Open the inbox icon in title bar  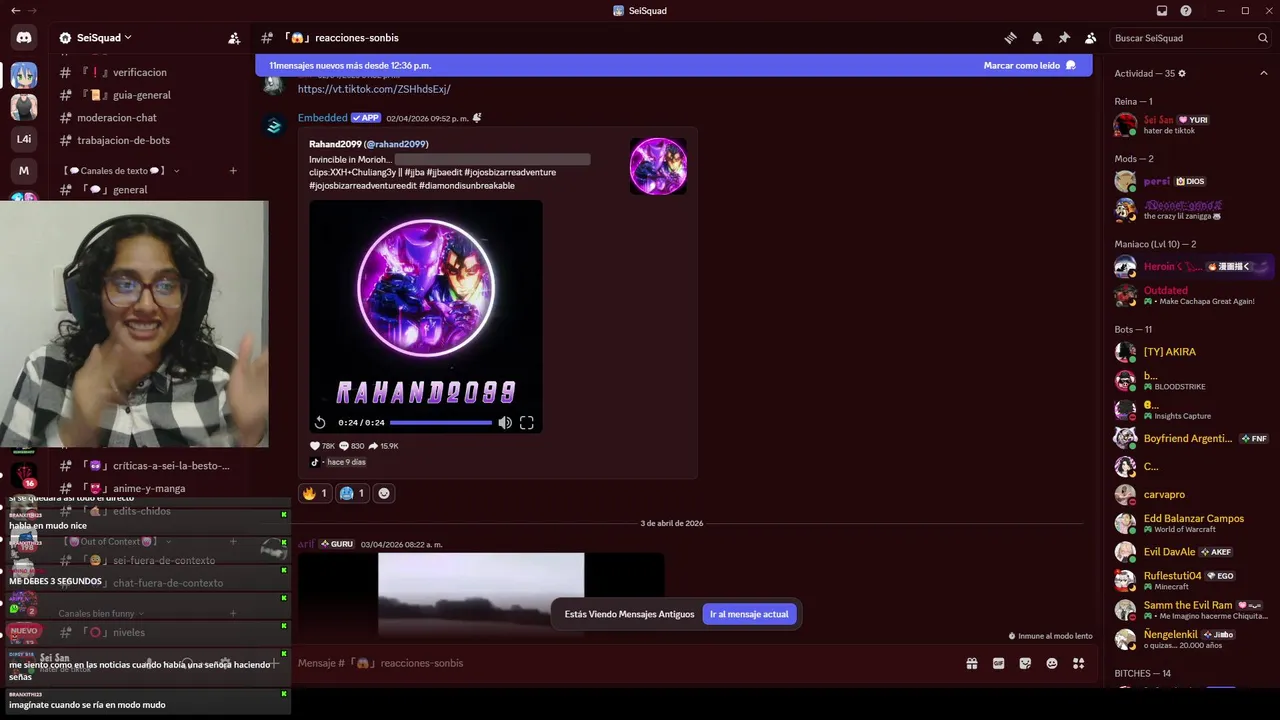tap(1162, 11)
